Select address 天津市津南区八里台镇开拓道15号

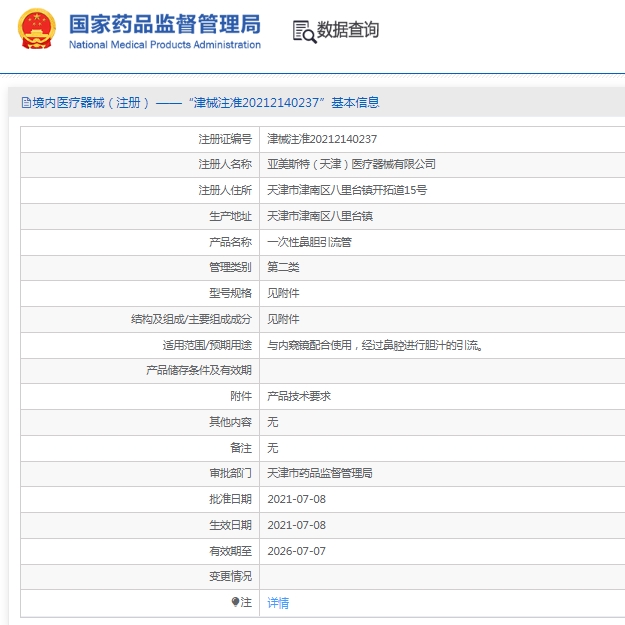point(347,190)
